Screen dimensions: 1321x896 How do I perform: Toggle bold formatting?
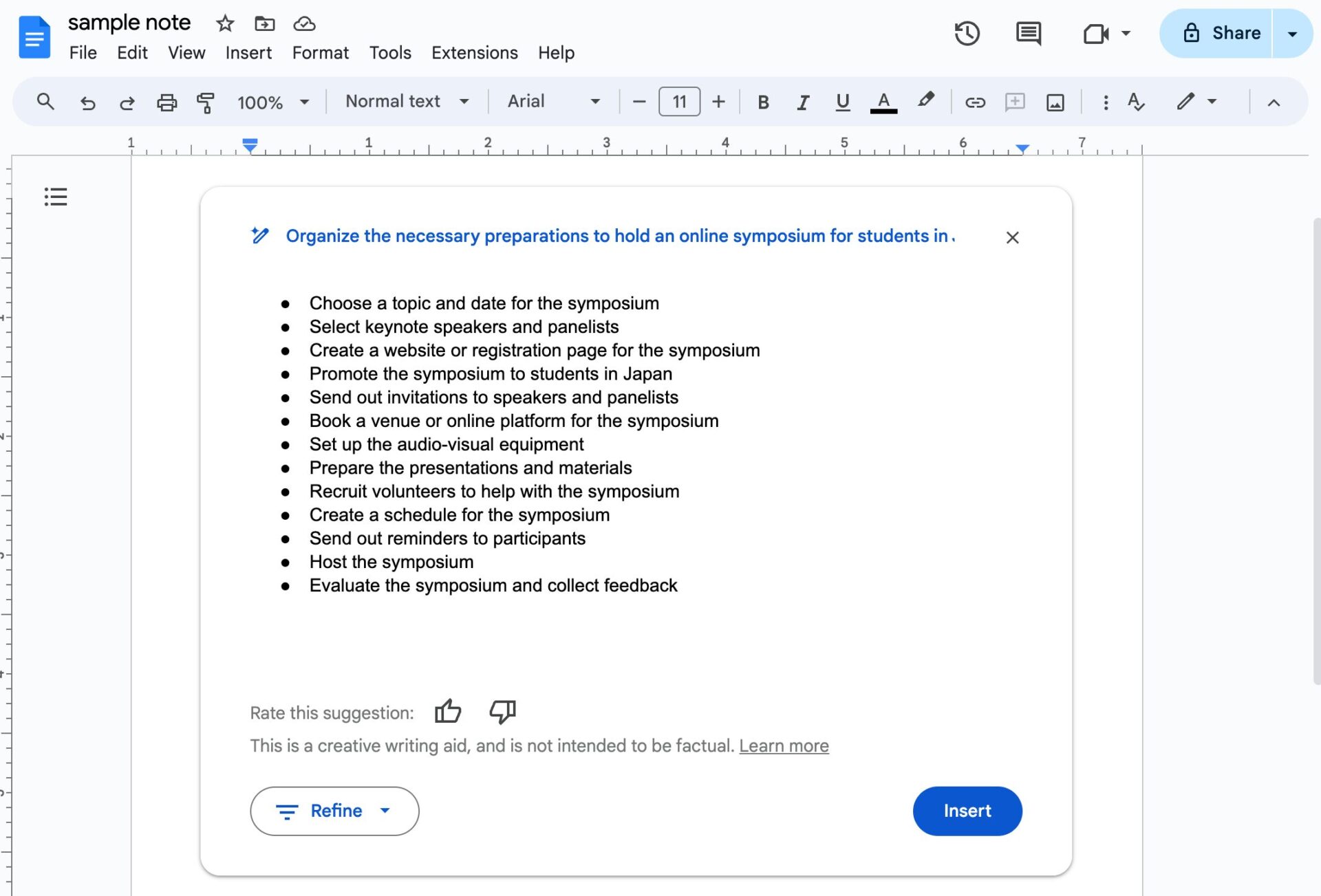pos(763,102)
